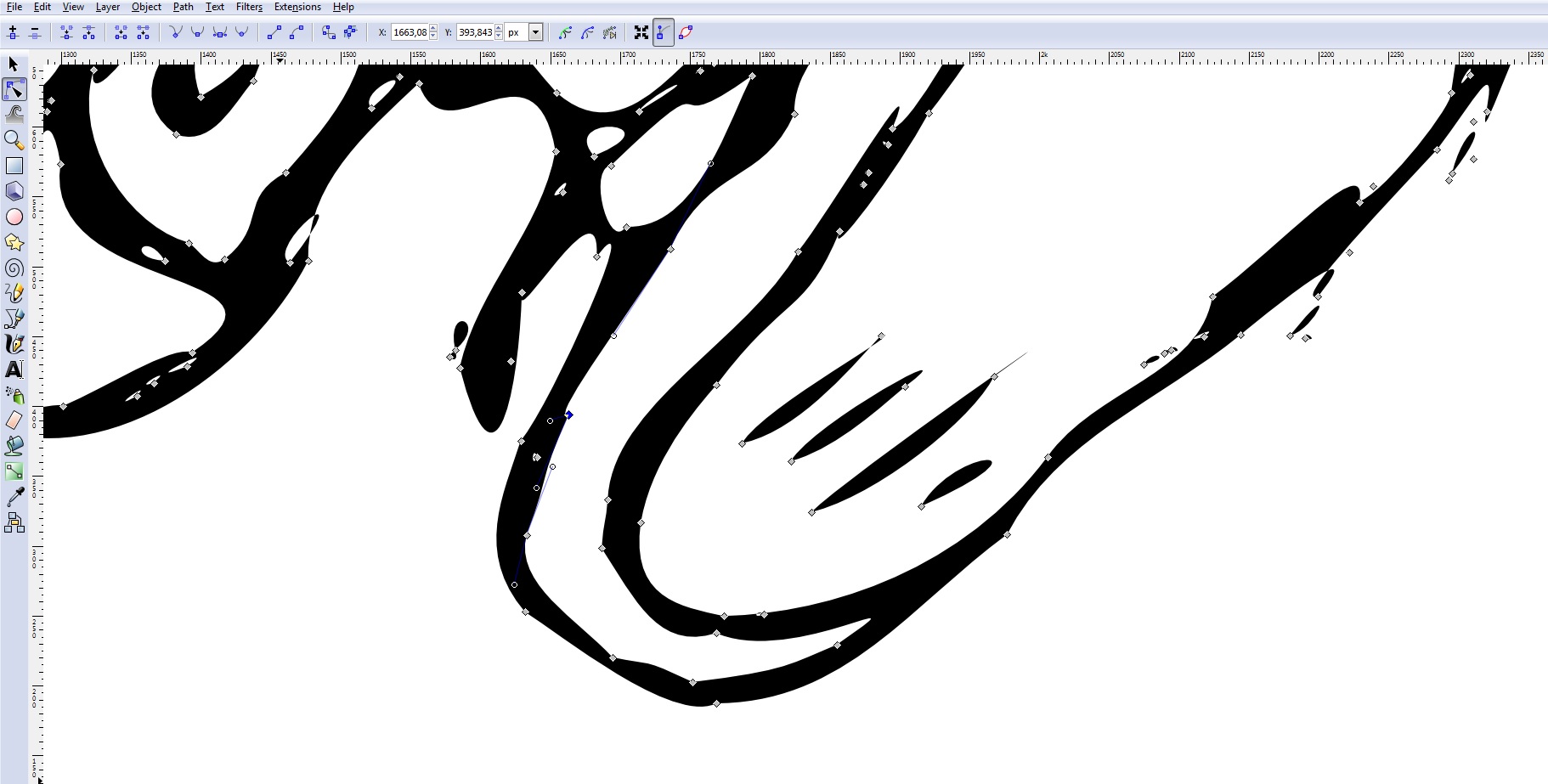Viewport: 1548px width, 784px height.
Task: Make selected nodes corner
Action: tap(176, 32)
